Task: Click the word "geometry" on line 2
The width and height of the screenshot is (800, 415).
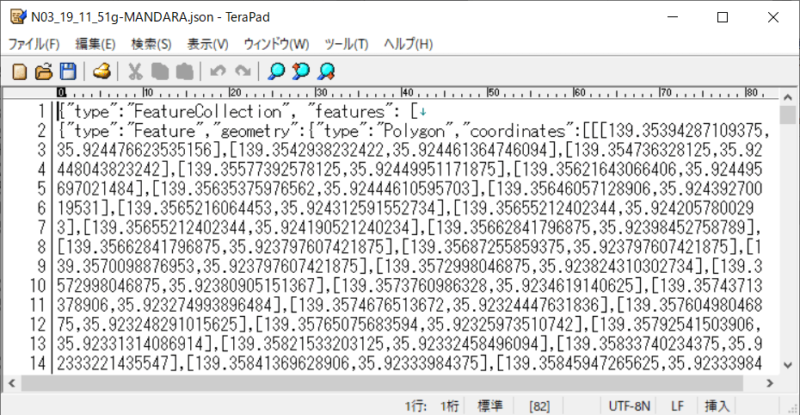Action: [255, 131]
